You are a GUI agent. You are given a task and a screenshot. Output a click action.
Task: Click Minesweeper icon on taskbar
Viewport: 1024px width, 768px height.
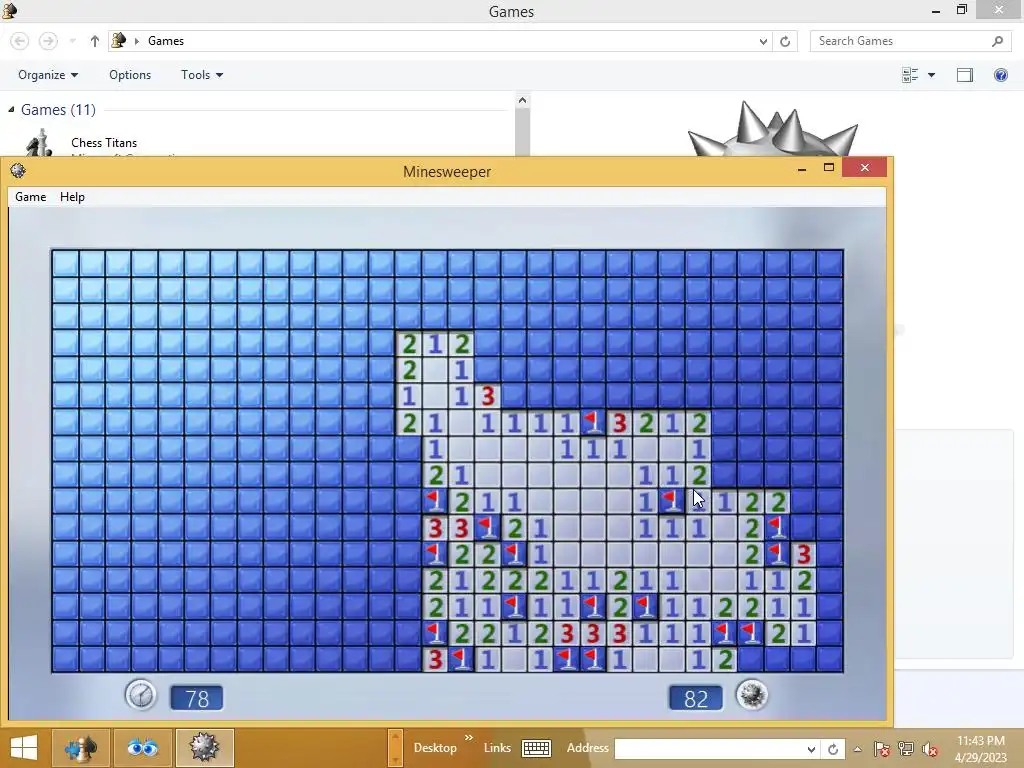pyautogui.click(x=204, y=748)
